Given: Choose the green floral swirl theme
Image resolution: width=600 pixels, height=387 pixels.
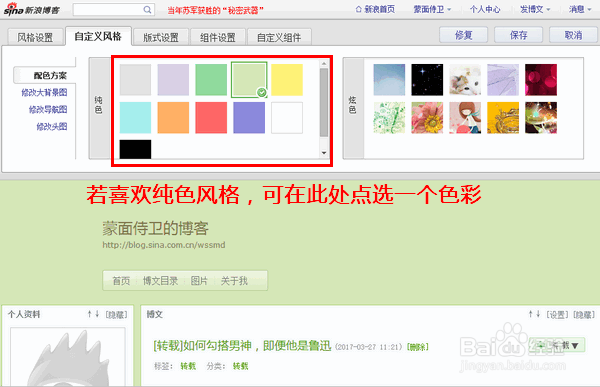Looking at the screenshot, I should click(x=389, y=118).
